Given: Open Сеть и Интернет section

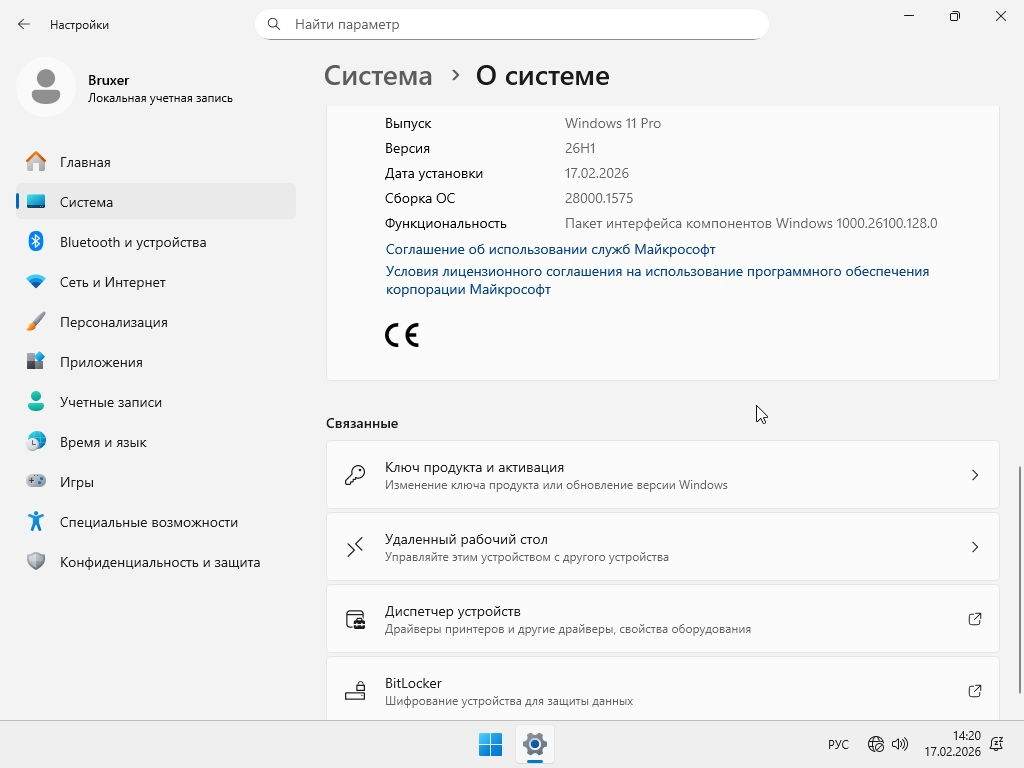Looking at the screenshot, I should (156, 281).
